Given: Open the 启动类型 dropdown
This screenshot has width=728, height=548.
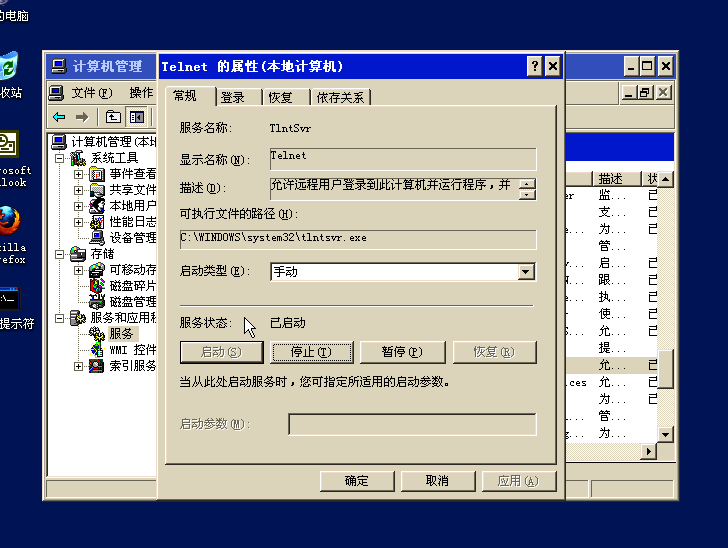Looking at the screenshot, I should pos(526,272).
